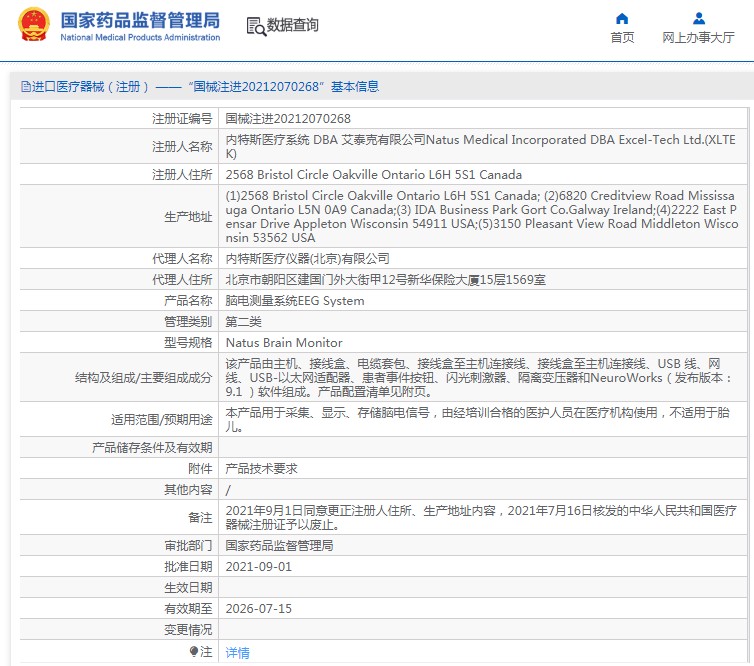Select approval department 国家药品监督管理局 value
This screenshot has width=754, height=666.
[279, 546]
